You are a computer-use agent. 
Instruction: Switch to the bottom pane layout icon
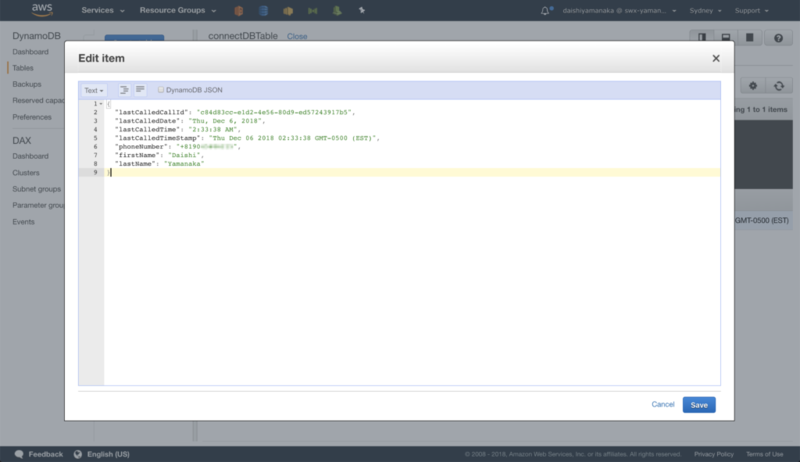pos(726,37)
